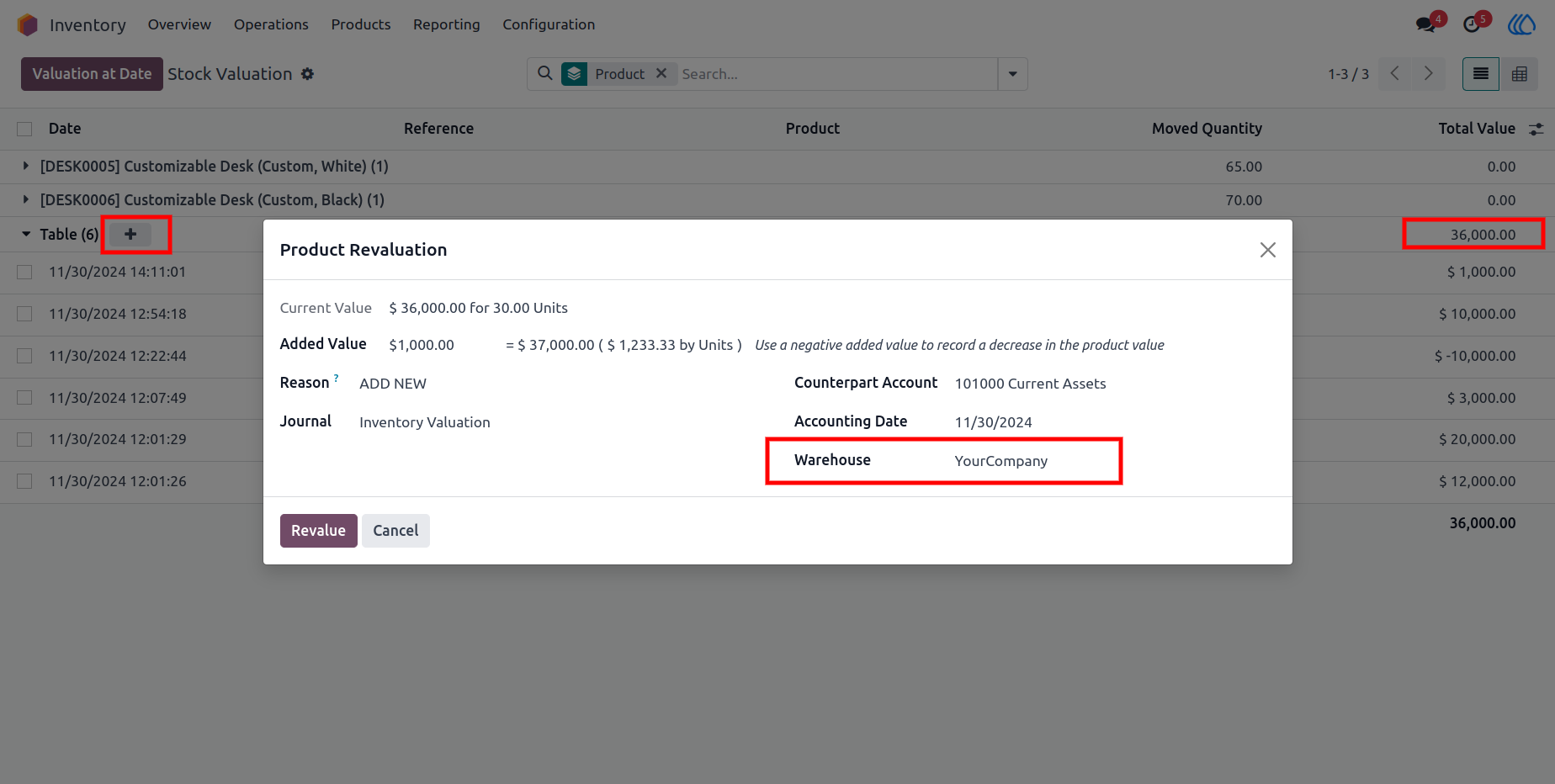The image size is (1555, 784).
Task: Click the search magnifier icon
Action: click(545, 73)
